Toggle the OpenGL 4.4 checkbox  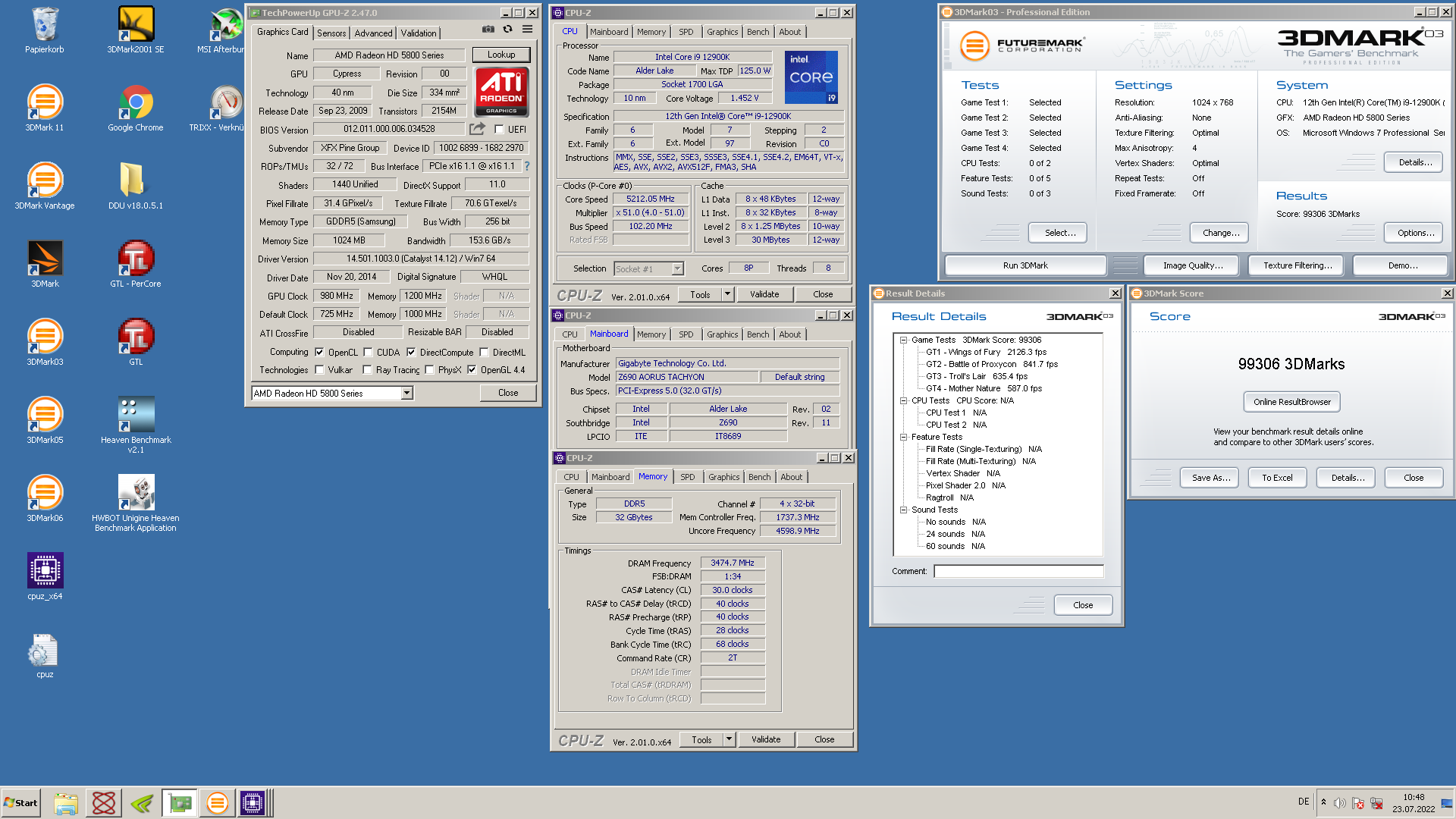coord(472,370)
